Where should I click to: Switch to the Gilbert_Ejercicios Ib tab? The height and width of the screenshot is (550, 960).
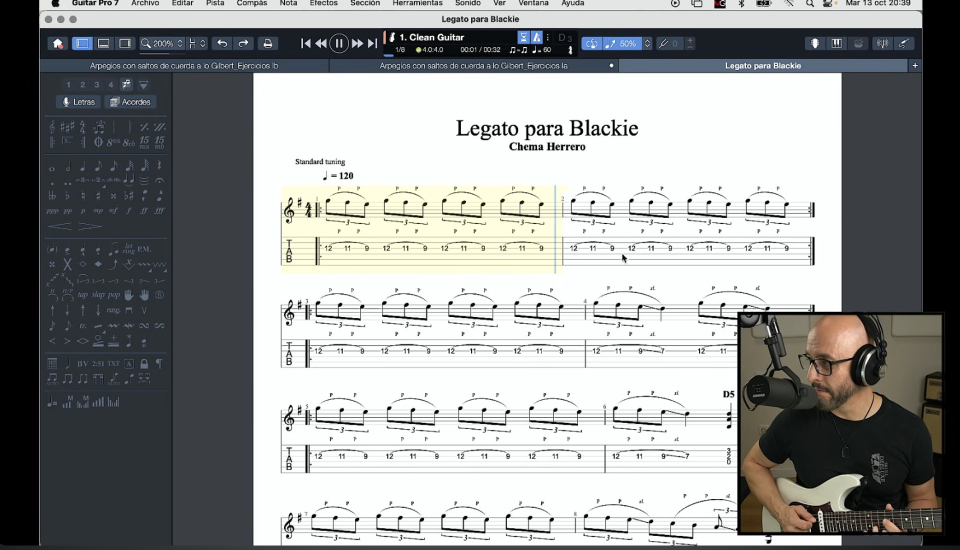pyautogui.click(x=184, y=66)
